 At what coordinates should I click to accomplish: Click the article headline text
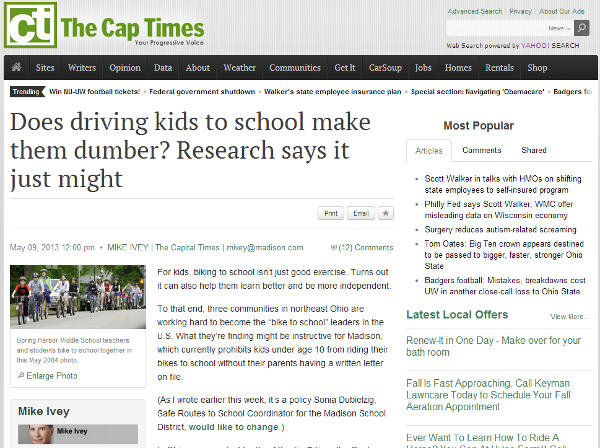click(x=190, y=150)
